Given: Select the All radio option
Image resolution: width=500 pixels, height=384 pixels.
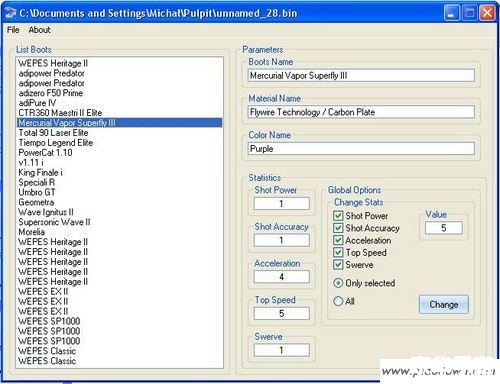Looking at the screenshot, I should click(x=338, y=301).
